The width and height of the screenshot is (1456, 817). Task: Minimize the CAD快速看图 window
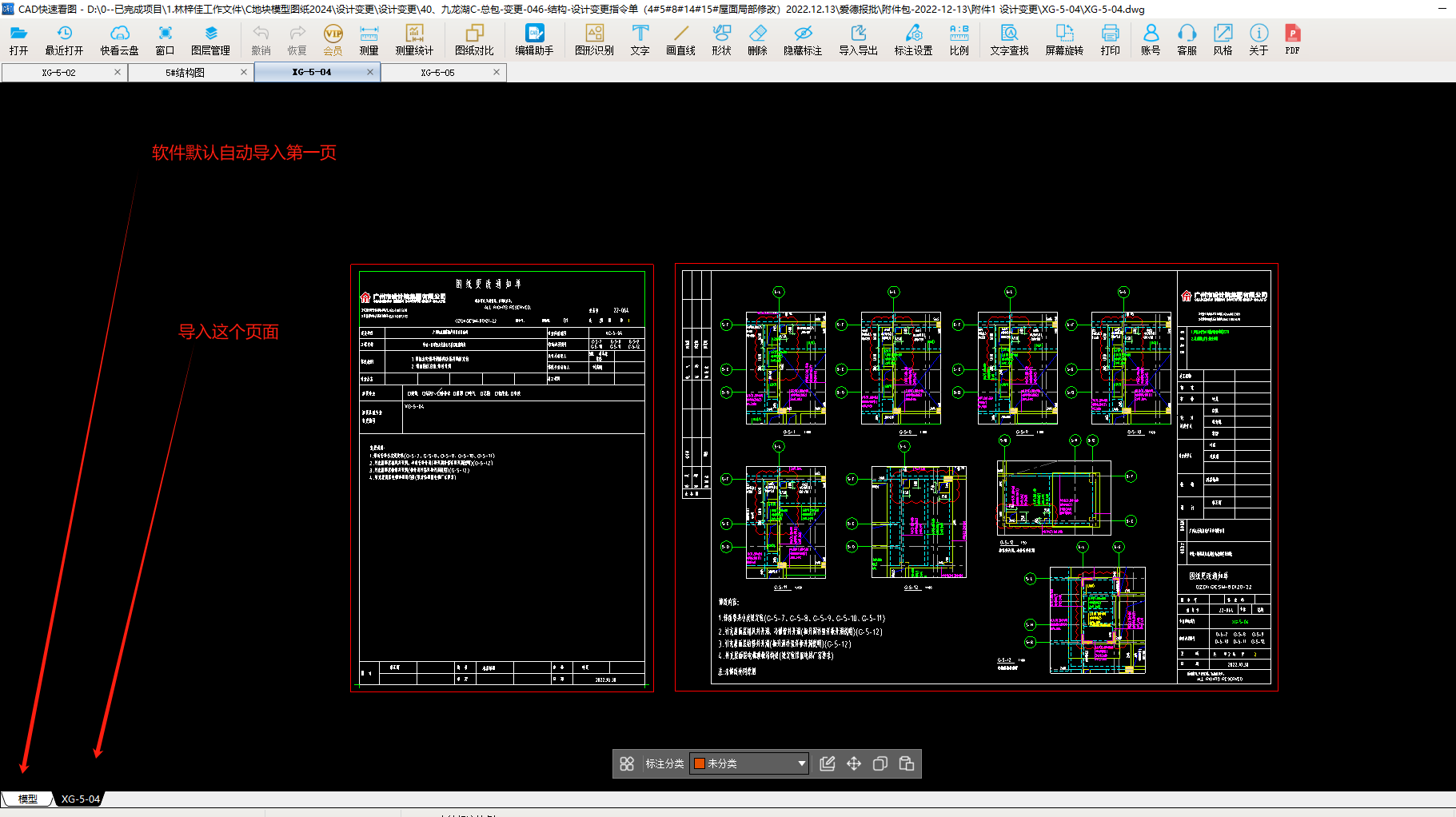coord(1442,9)
